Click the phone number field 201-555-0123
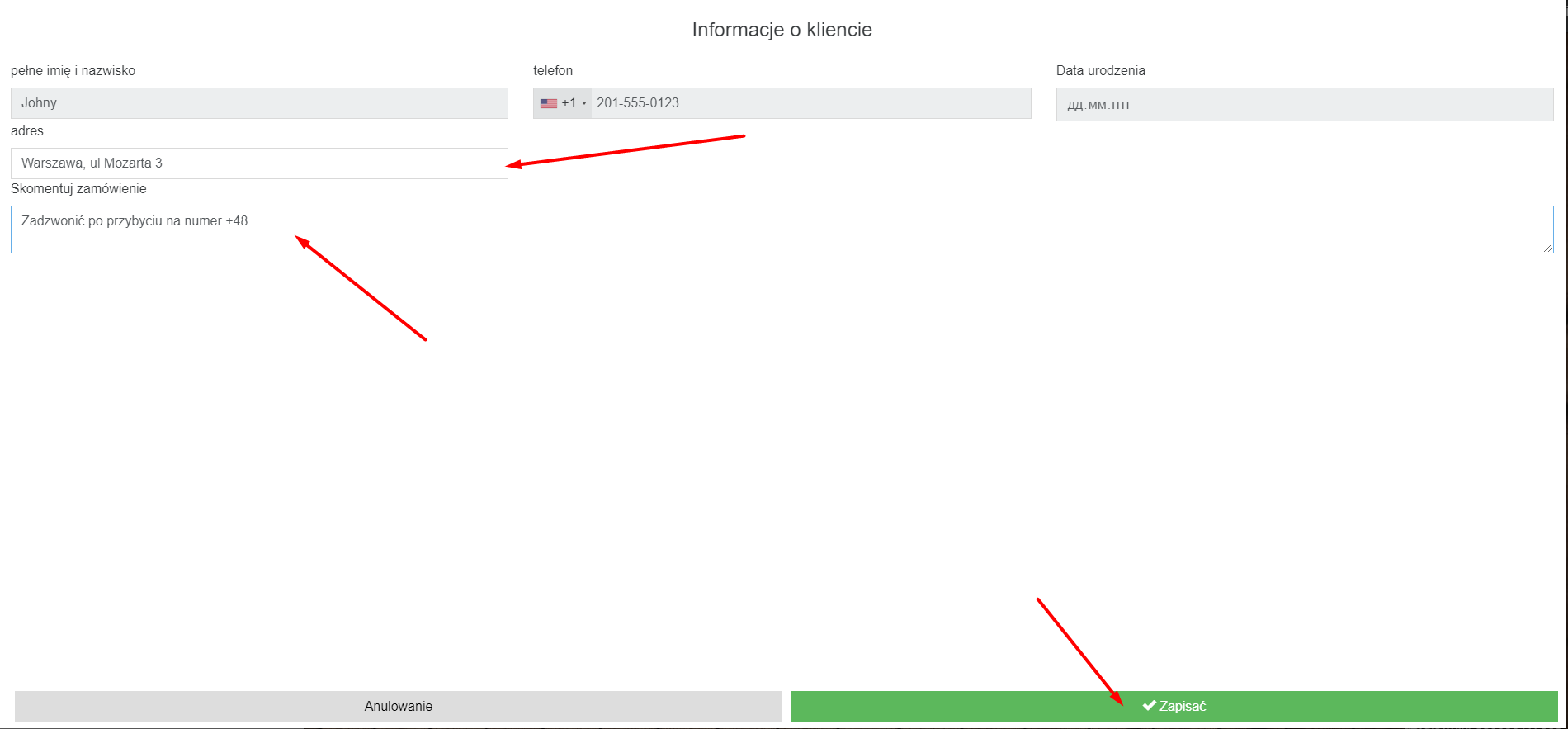The height and width of the screenshot is (729, 1568). (809, 103)
